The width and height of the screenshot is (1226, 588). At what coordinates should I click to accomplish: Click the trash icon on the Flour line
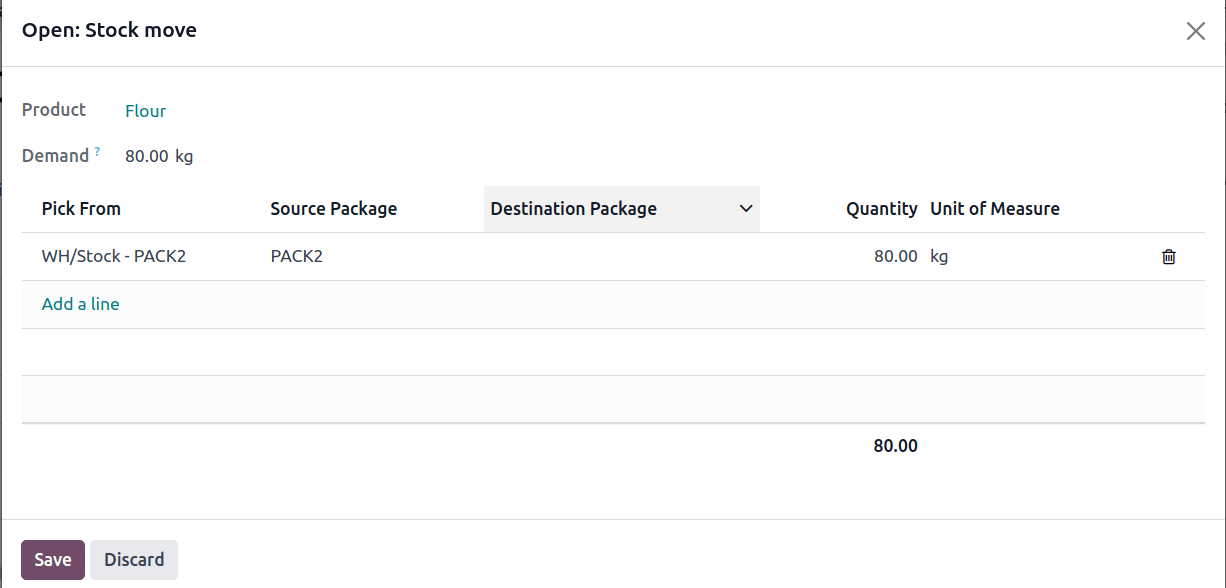tap(1168, 256)
